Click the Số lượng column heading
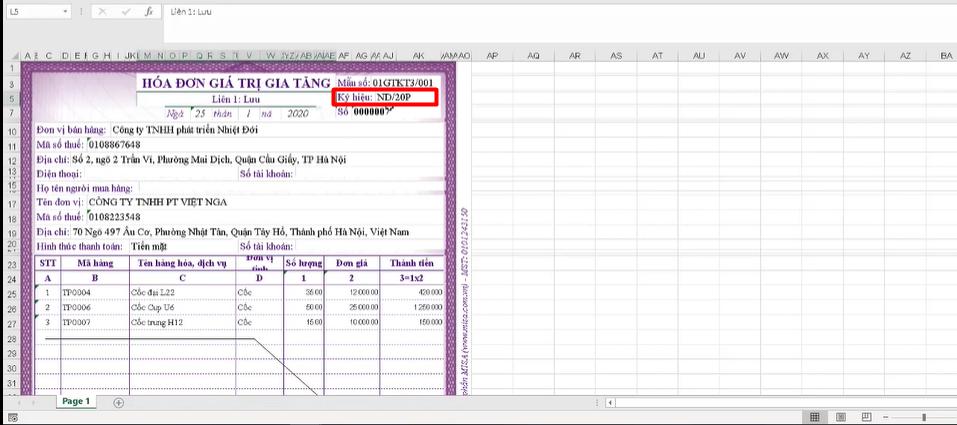This screenshot has height=425, width=957. [303, 263]
